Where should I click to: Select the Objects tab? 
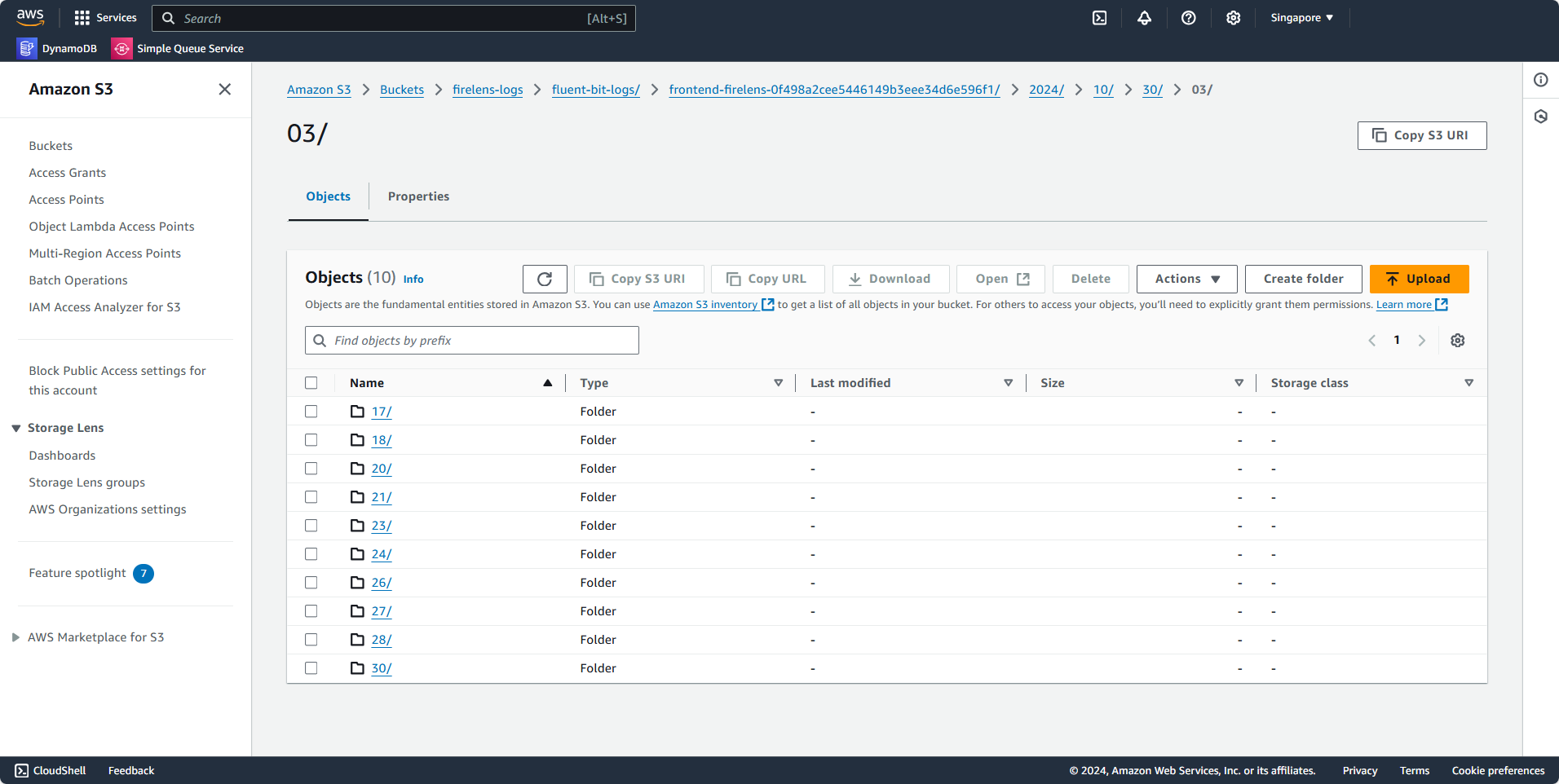329,196
